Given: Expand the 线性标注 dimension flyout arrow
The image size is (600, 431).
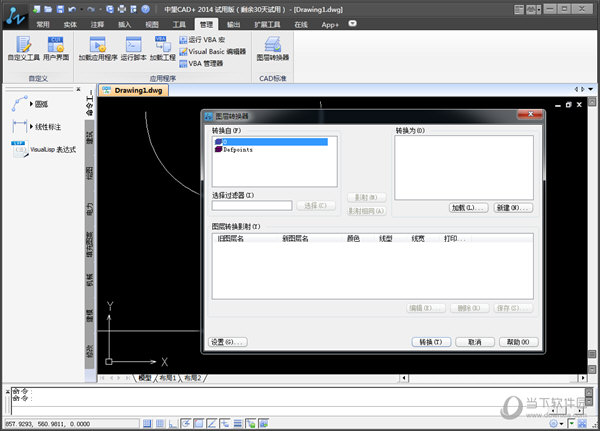Looking at the screenshot, I should click(31, 127).
